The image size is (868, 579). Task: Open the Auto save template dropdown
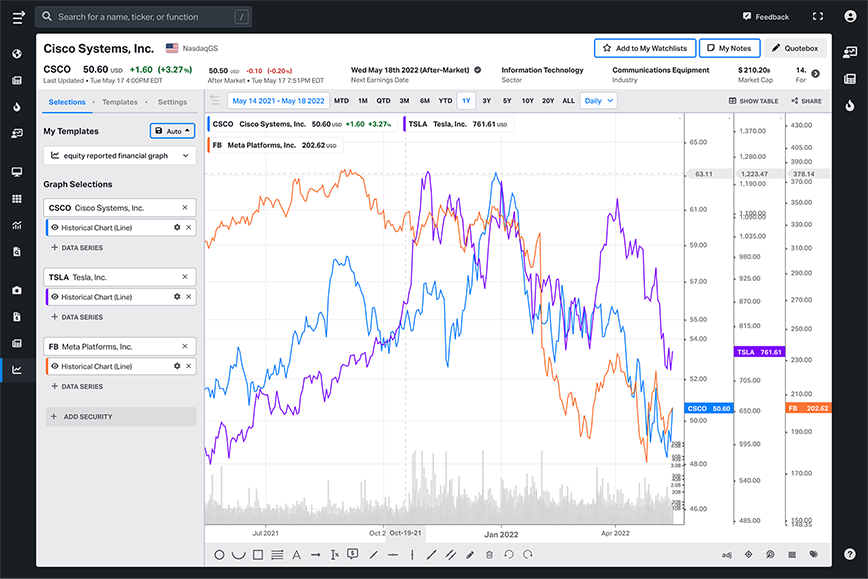pyautogui.click(x=172, y=131)
